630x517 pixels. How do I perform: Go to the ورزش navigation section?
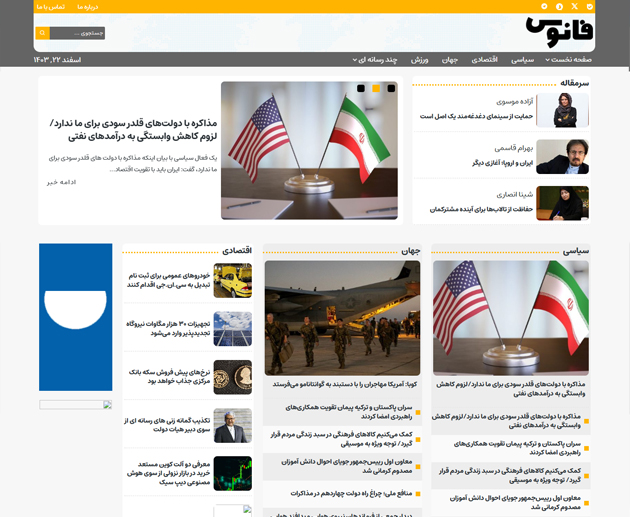pos(419,60)
